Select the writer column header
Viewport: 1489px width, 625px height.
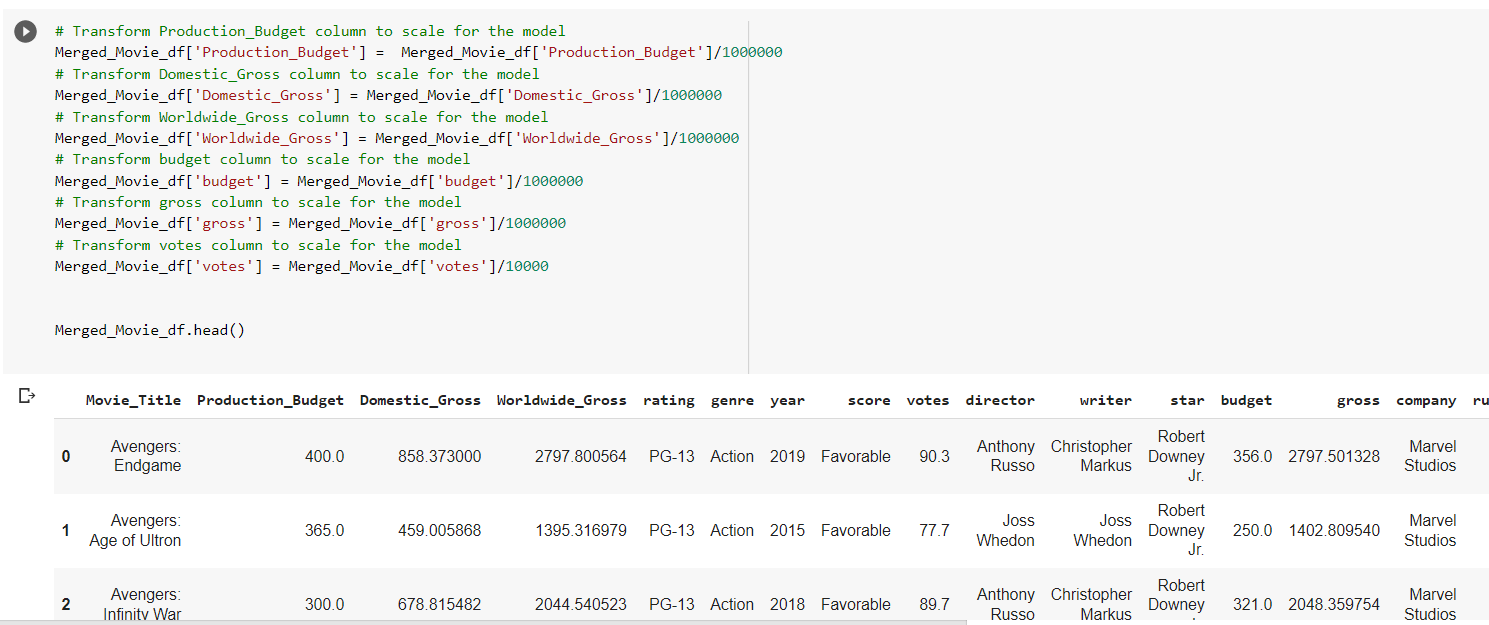pos(1106,400)
